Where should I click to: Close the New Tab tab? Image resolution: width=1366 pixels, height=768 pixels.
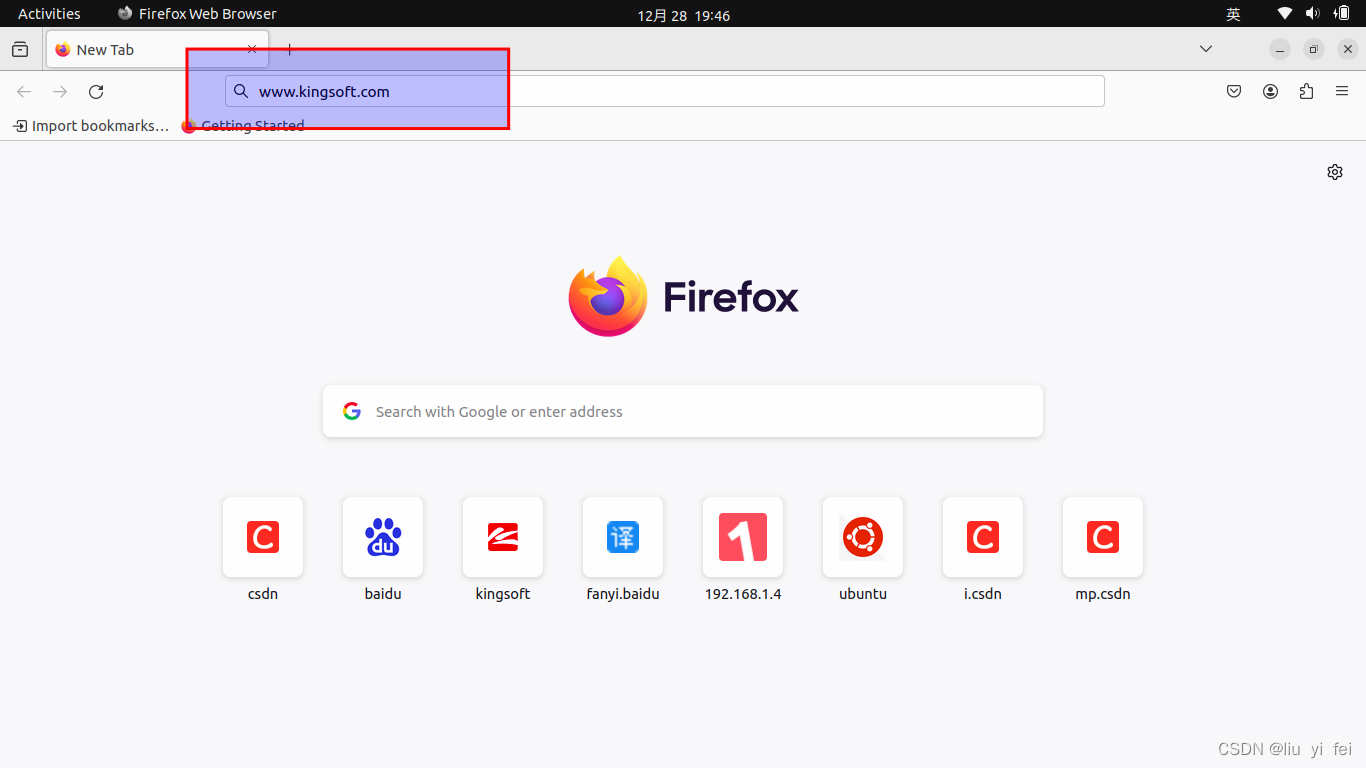252,49
